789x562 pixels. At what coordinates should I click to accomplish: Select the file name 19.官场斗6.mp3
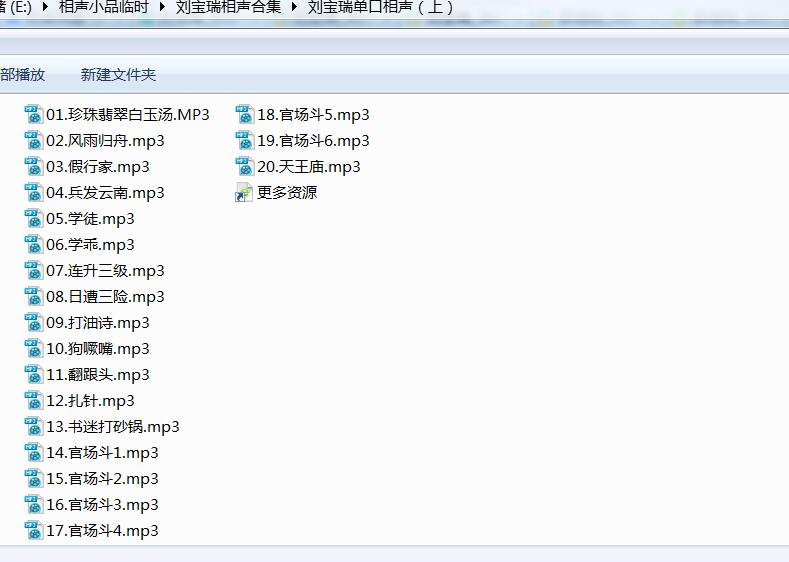313,141
